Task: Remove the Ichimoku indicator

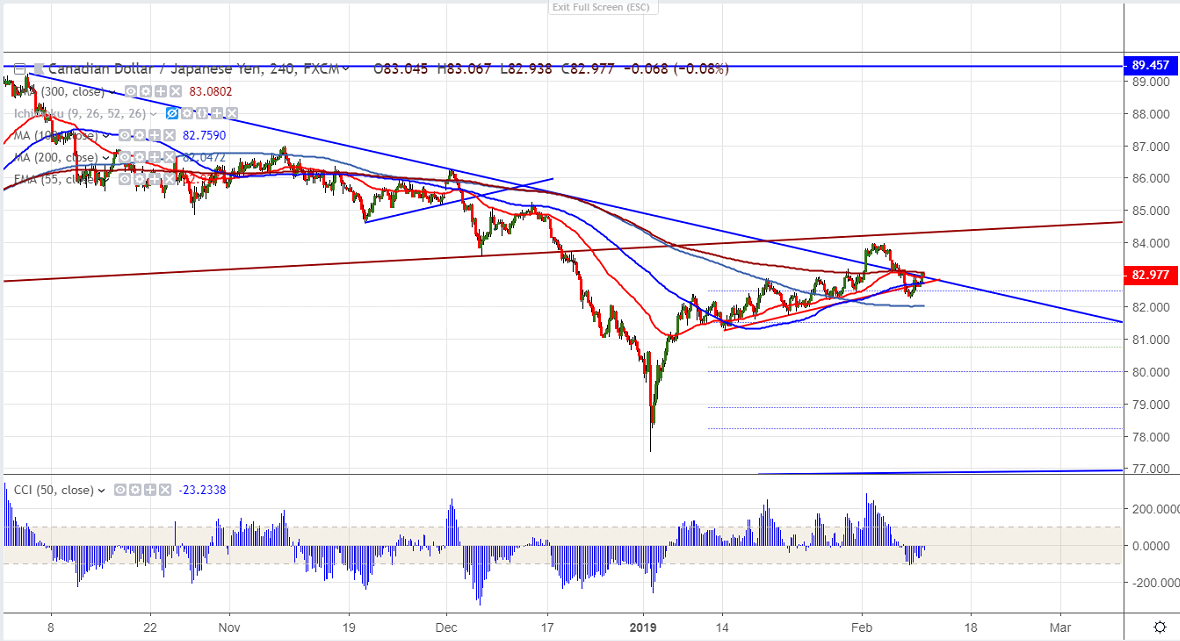Action: point(232,114)
